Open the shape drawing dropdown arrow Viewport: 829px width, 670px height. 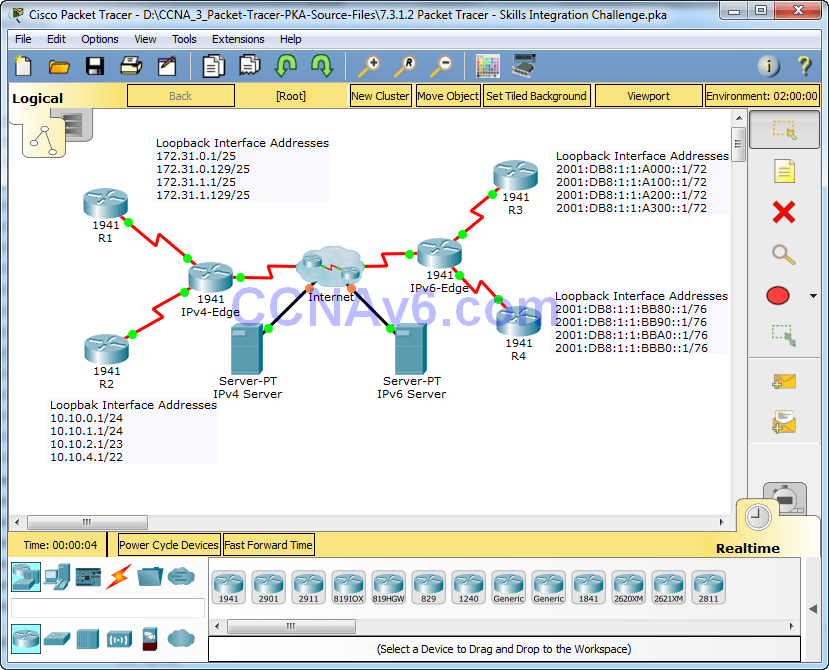point(812,296)
